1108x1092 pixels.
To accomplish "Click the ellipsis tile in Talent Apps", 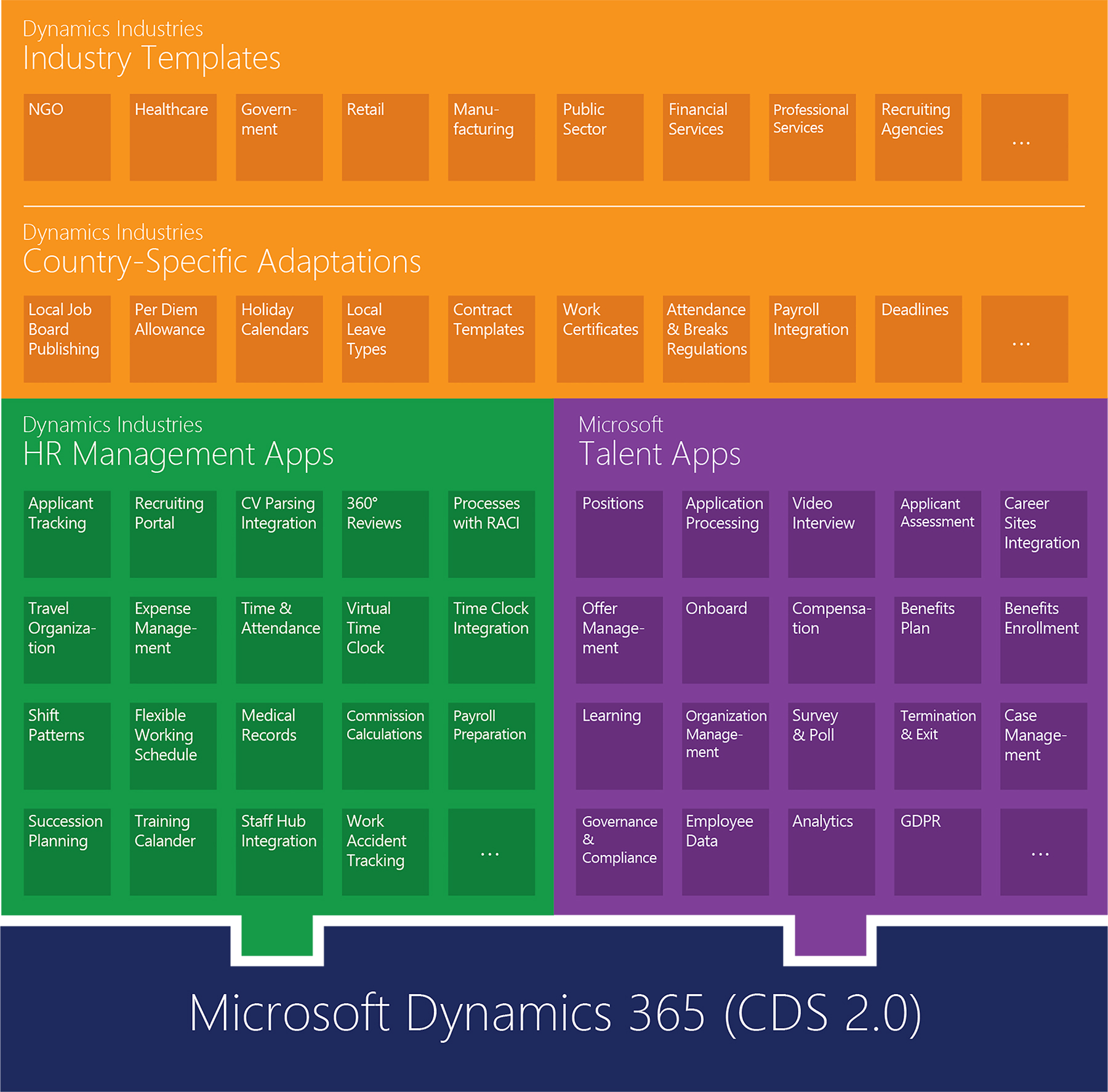I will click(1044, 853).
